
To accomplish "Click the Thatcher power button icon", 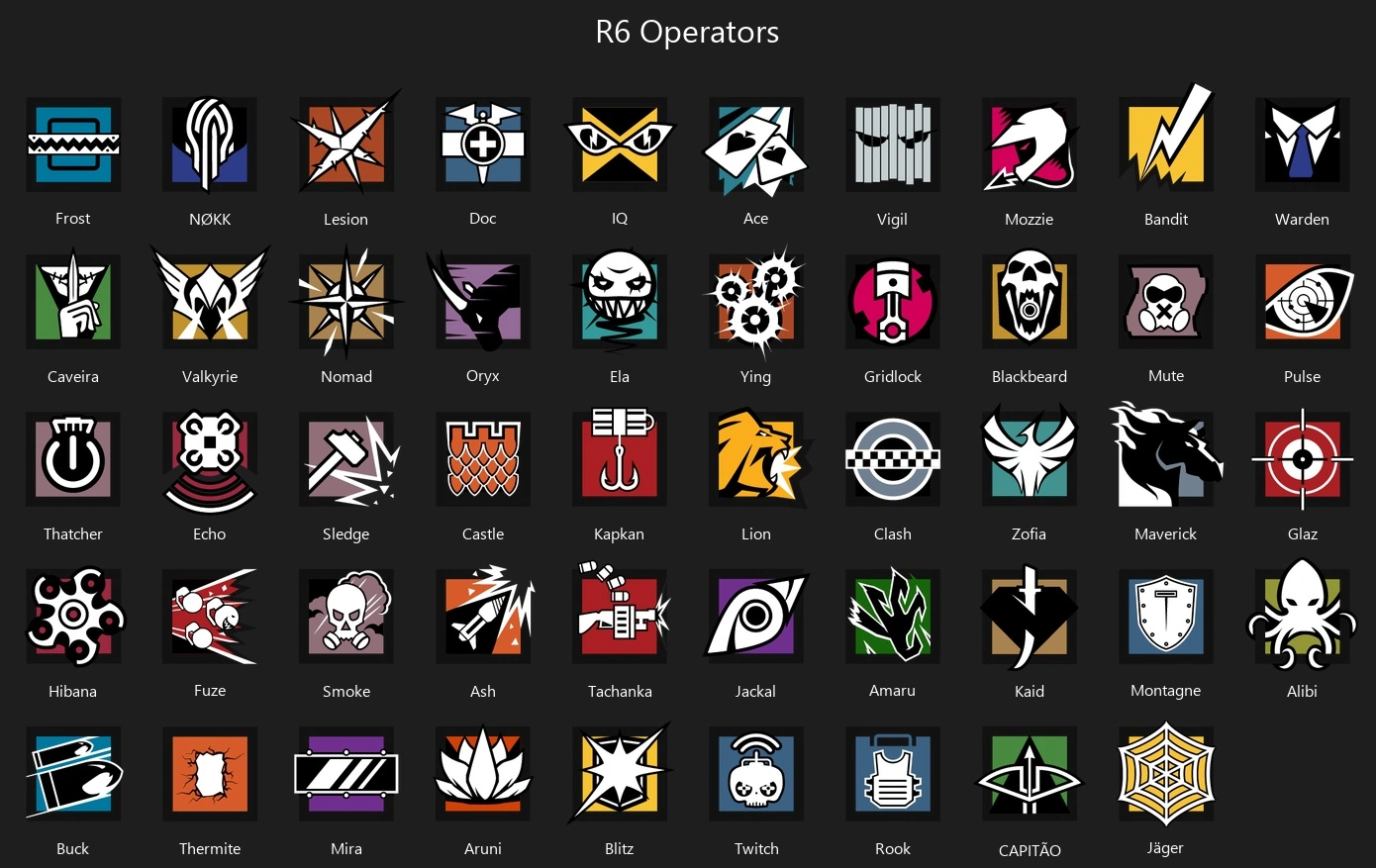I will [73, 459].
